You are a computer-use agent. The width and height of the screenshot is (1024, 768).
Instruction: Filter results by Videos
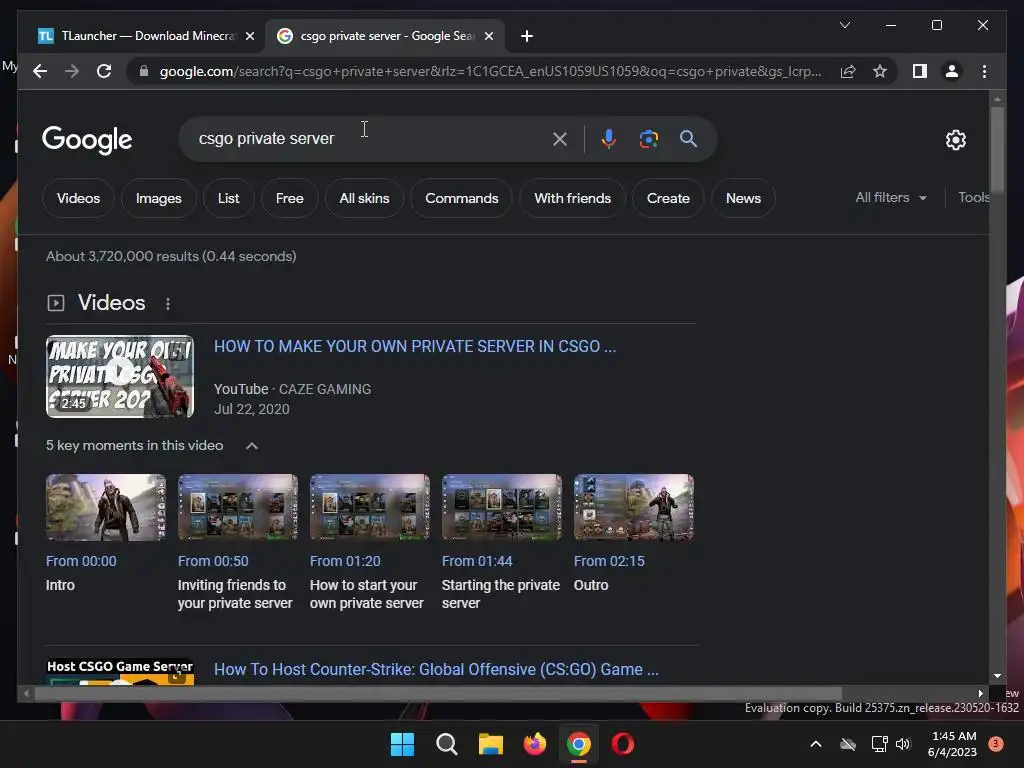78,198
